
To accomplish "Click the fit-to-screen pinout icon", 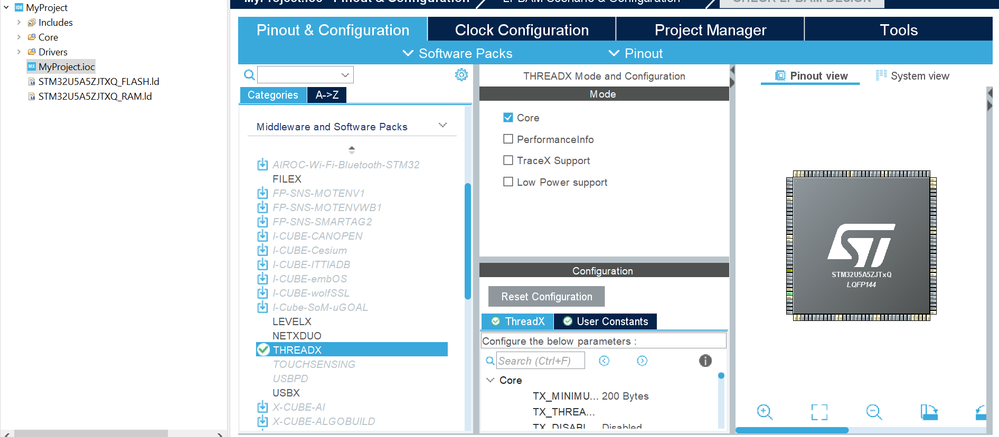I will pyautogui.click(x=819, y=412).
